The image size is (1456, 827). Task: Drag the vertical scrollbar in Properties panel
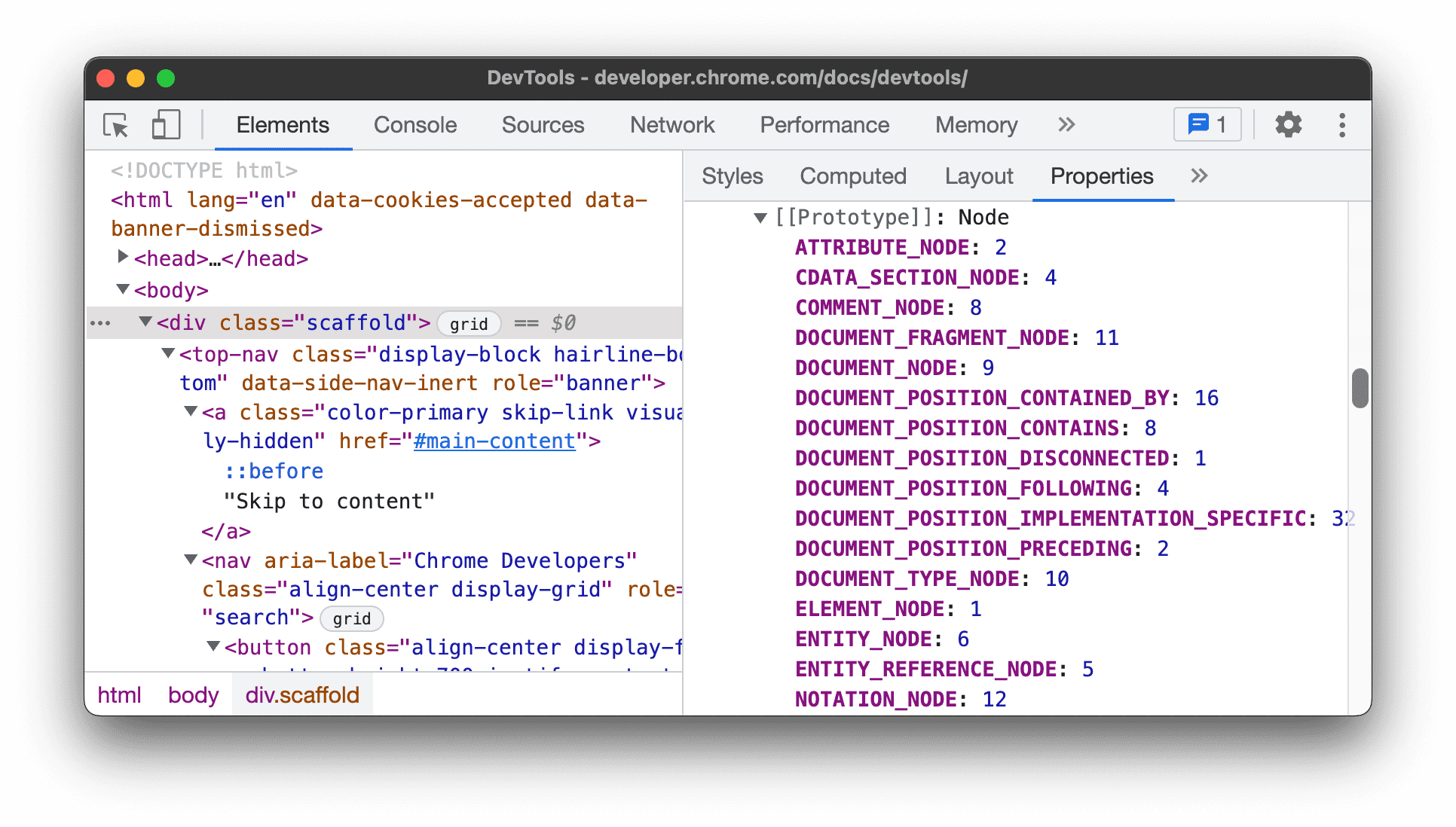click(1360, 382)
